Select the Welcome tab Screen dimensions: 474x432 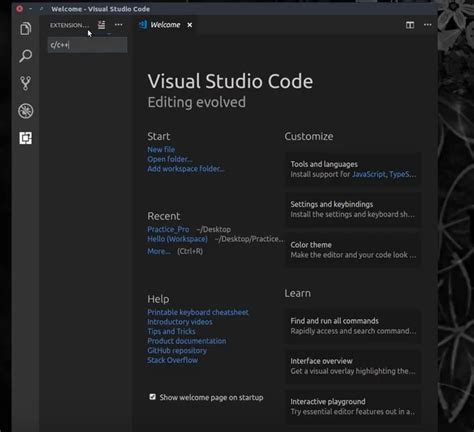[x=165, y=25]
